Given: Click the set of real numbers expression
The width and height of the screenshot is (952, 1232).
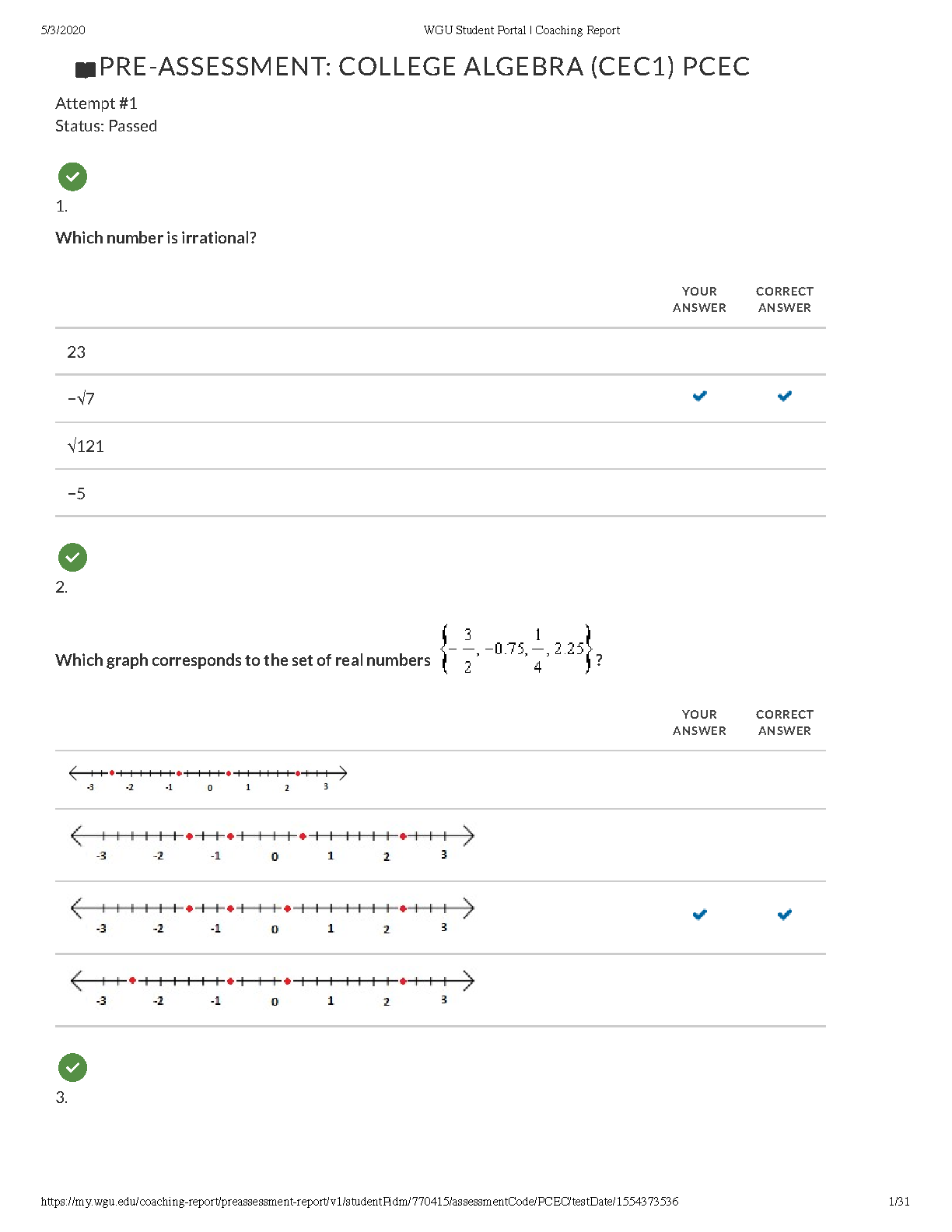Looking at the screenshot, I should tap(517, 649).
